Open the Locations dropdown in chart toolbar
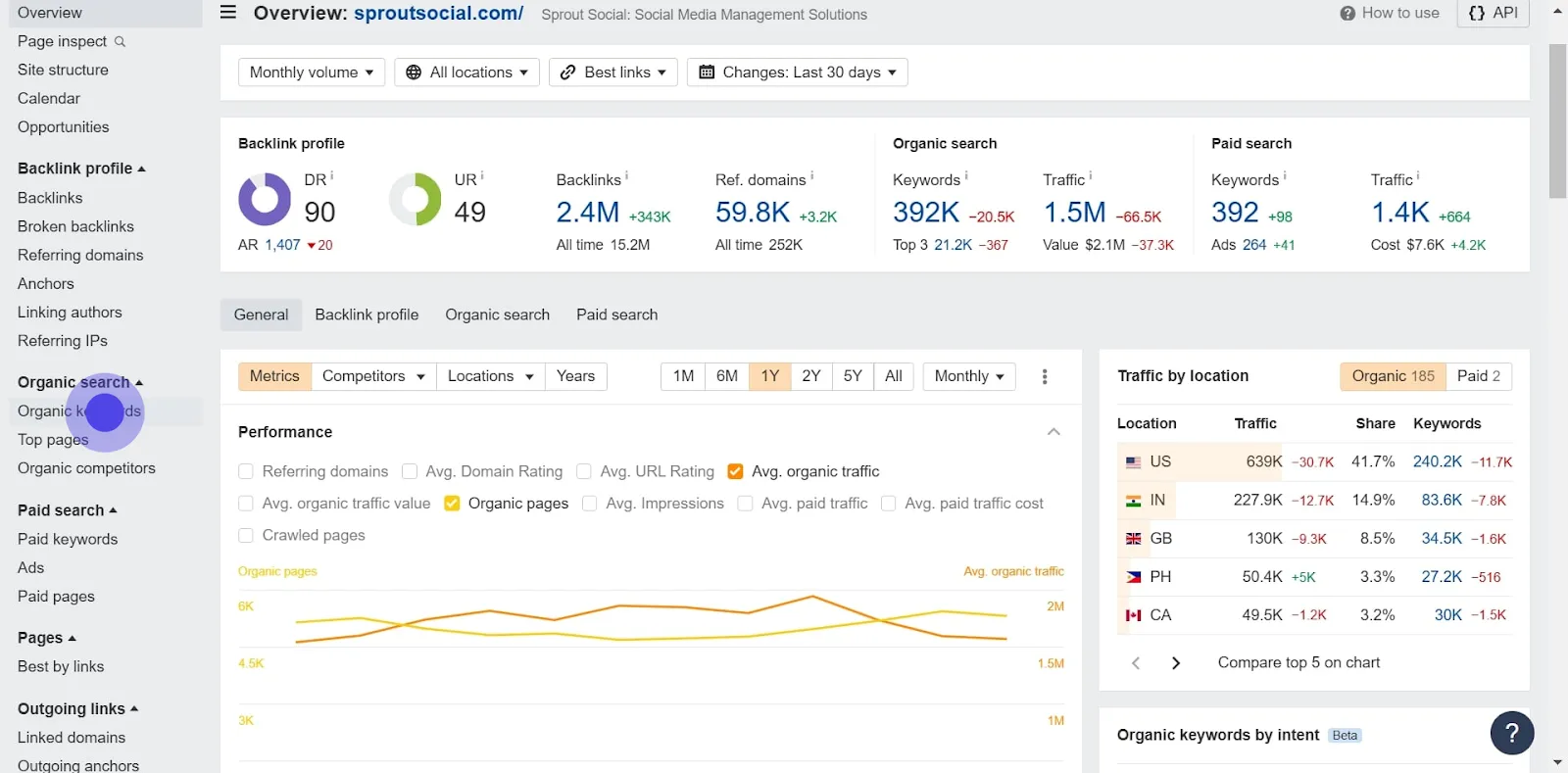1568x773 pixels. click(490, 376)
